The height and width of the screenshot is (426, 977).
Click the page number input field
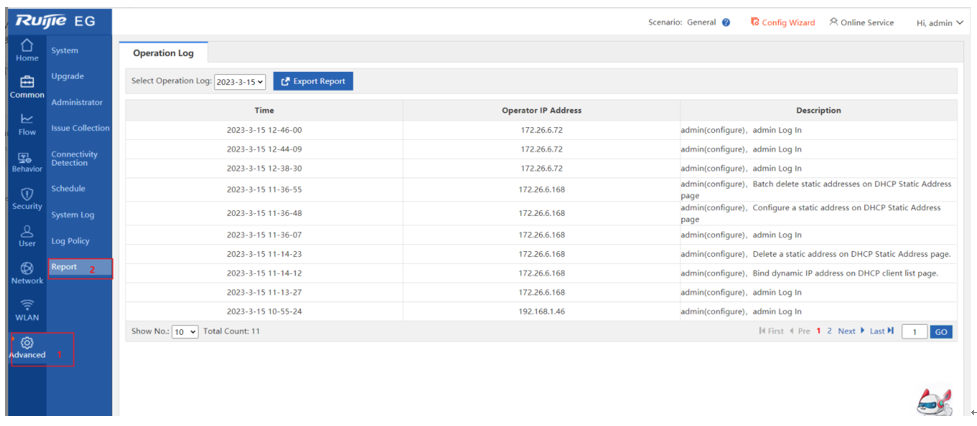point(914,331)
